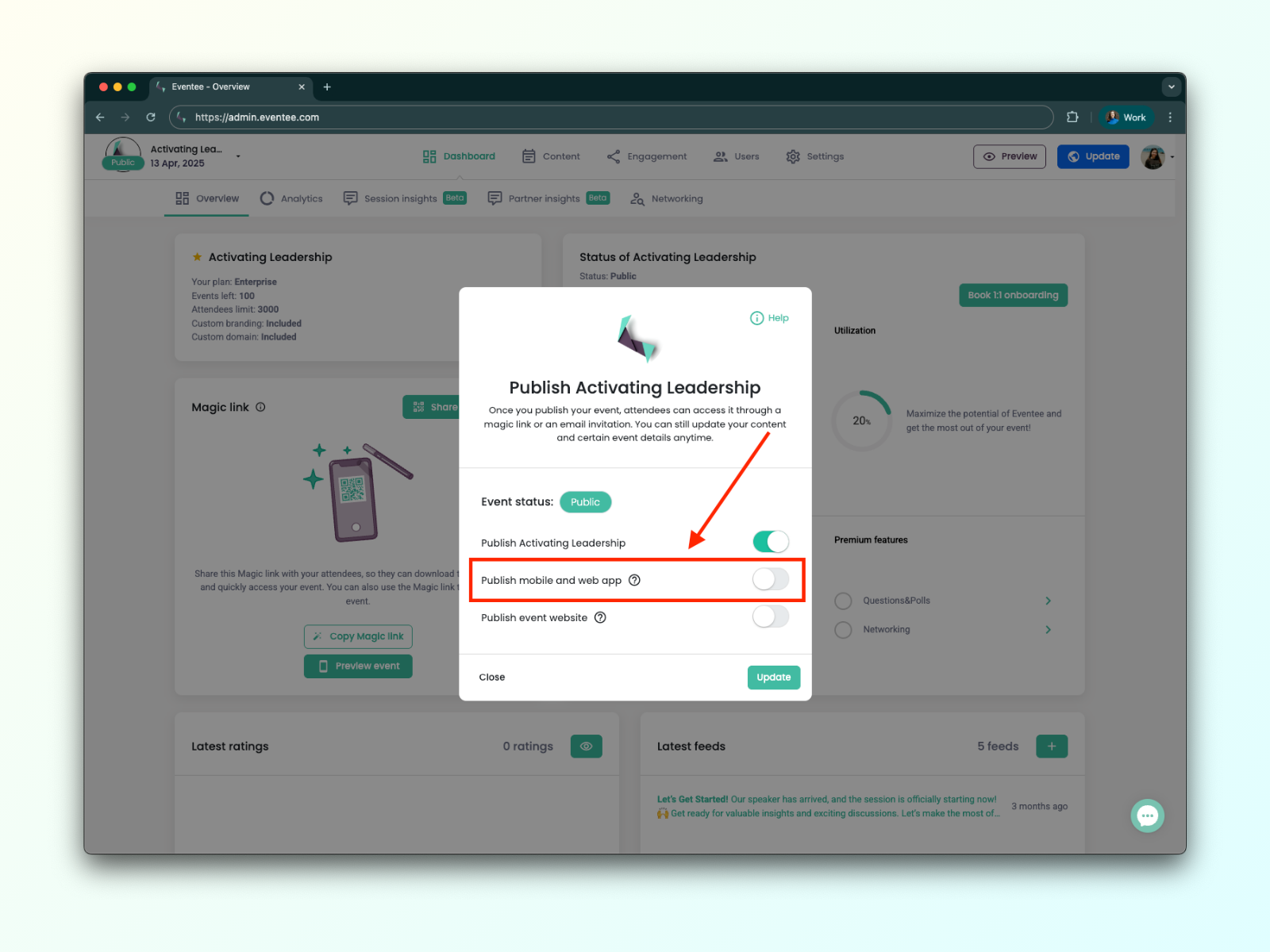Switch to Session insights tab
The width and height of the screenshot is (1270, 952).
tap(405, 198)
